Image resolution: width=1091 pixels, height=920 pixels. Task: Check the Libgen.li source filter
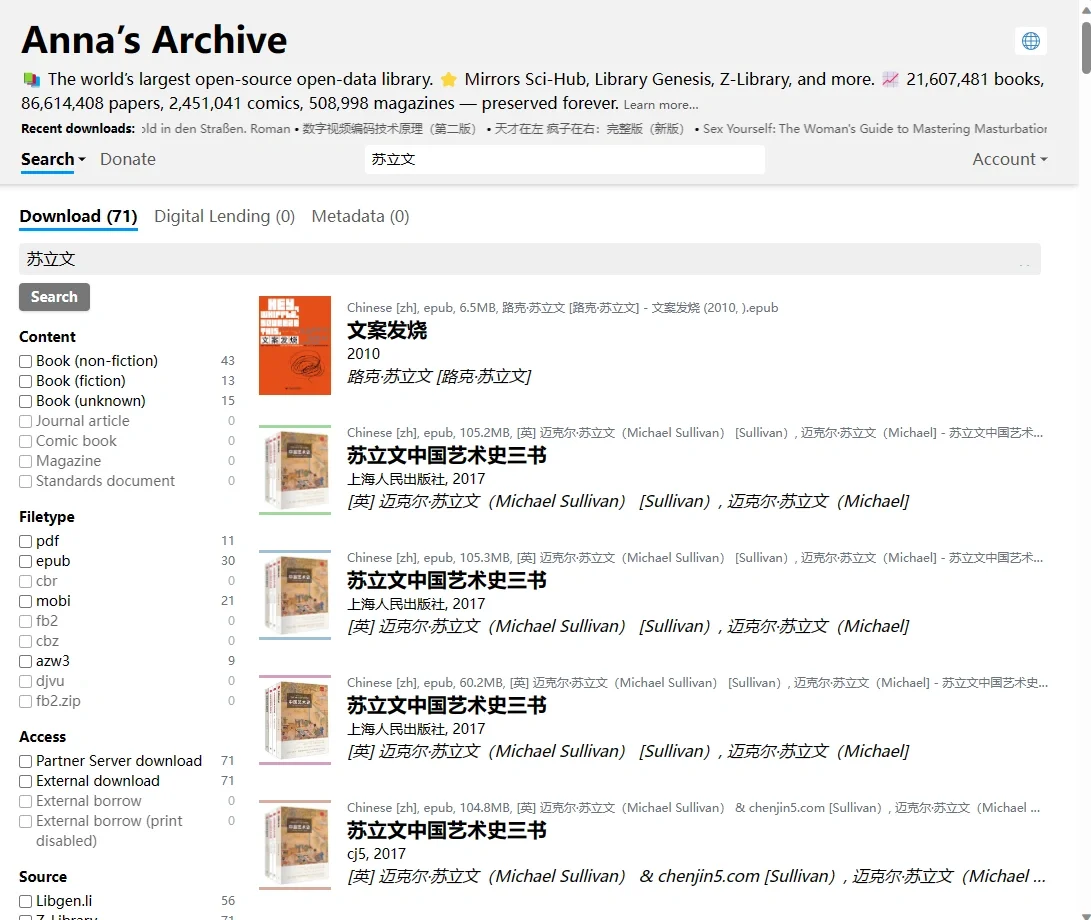tap(26, 902)
